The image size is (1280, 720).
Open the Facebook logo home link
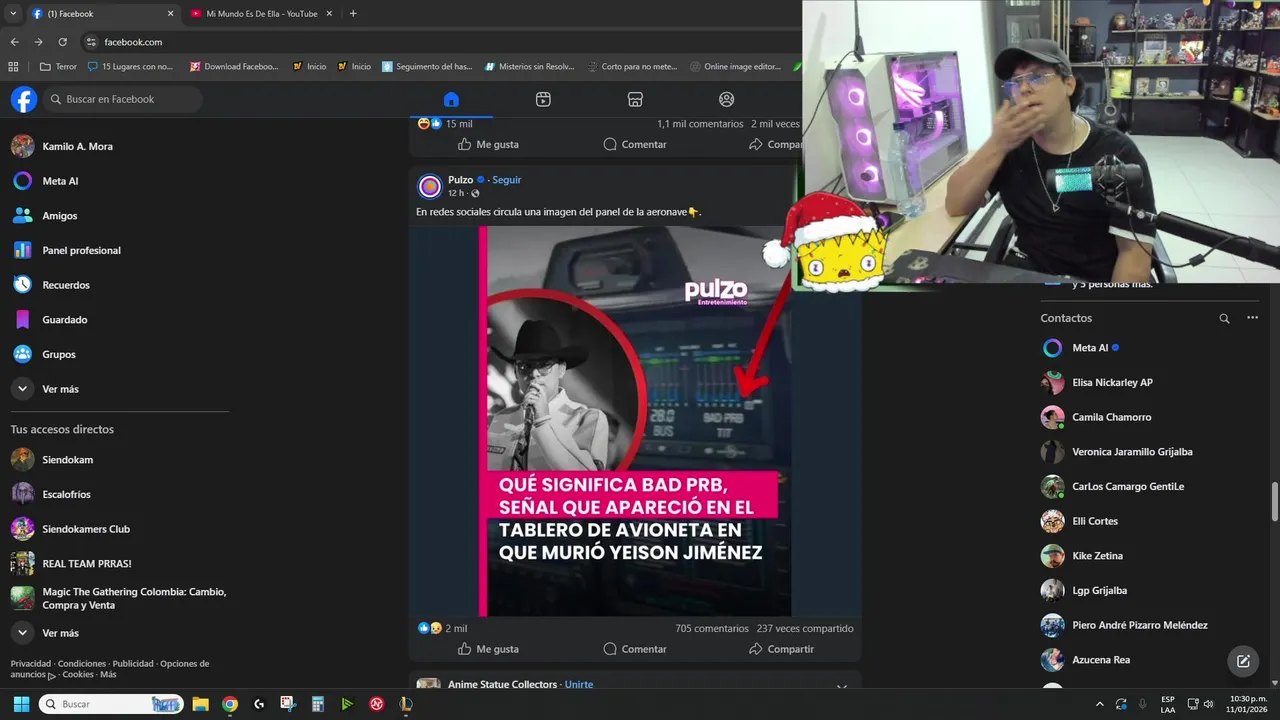click(x=24, y=99)
